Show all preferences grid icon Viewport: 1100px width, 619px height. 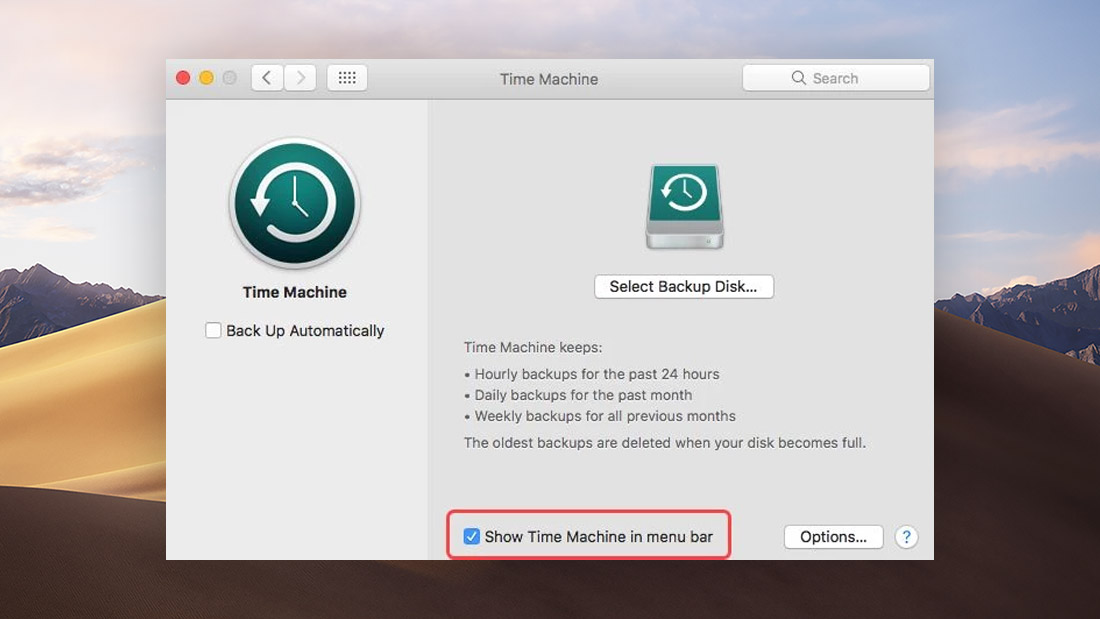click(x=347, y=78)
